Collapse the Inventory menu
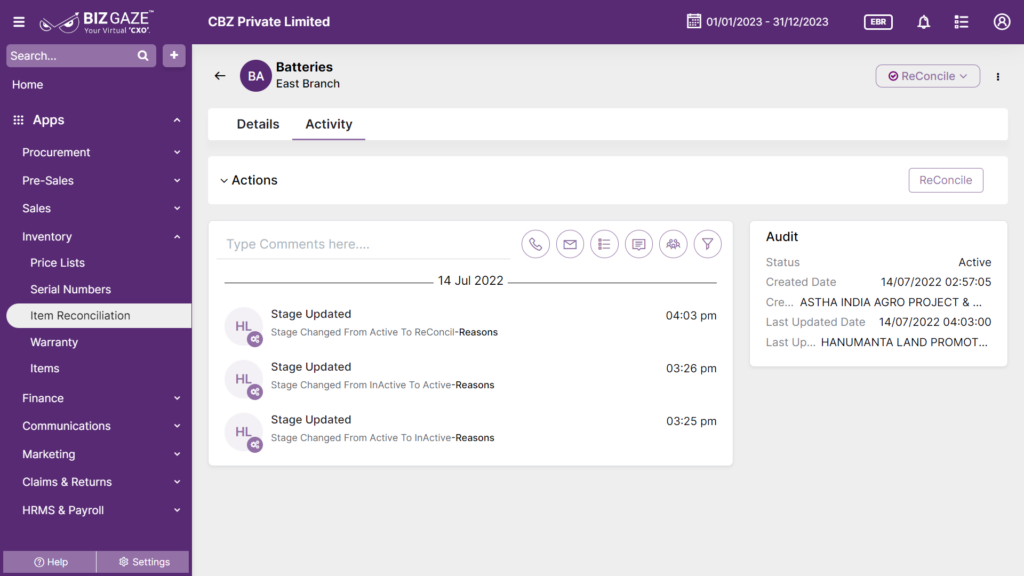 click(177, 236)
